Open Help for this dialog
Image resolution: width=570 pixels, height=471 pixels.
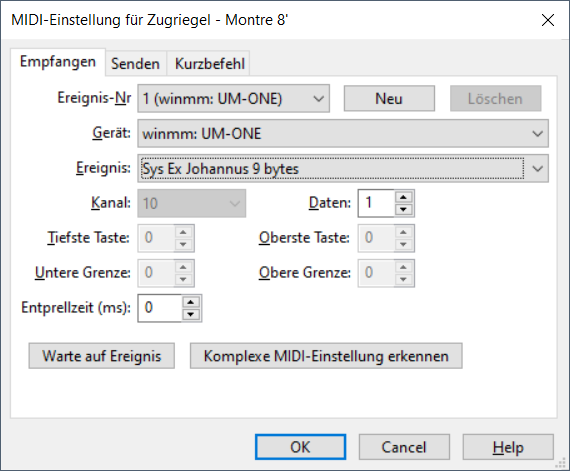pyautogui.click(x=508, y=447)
